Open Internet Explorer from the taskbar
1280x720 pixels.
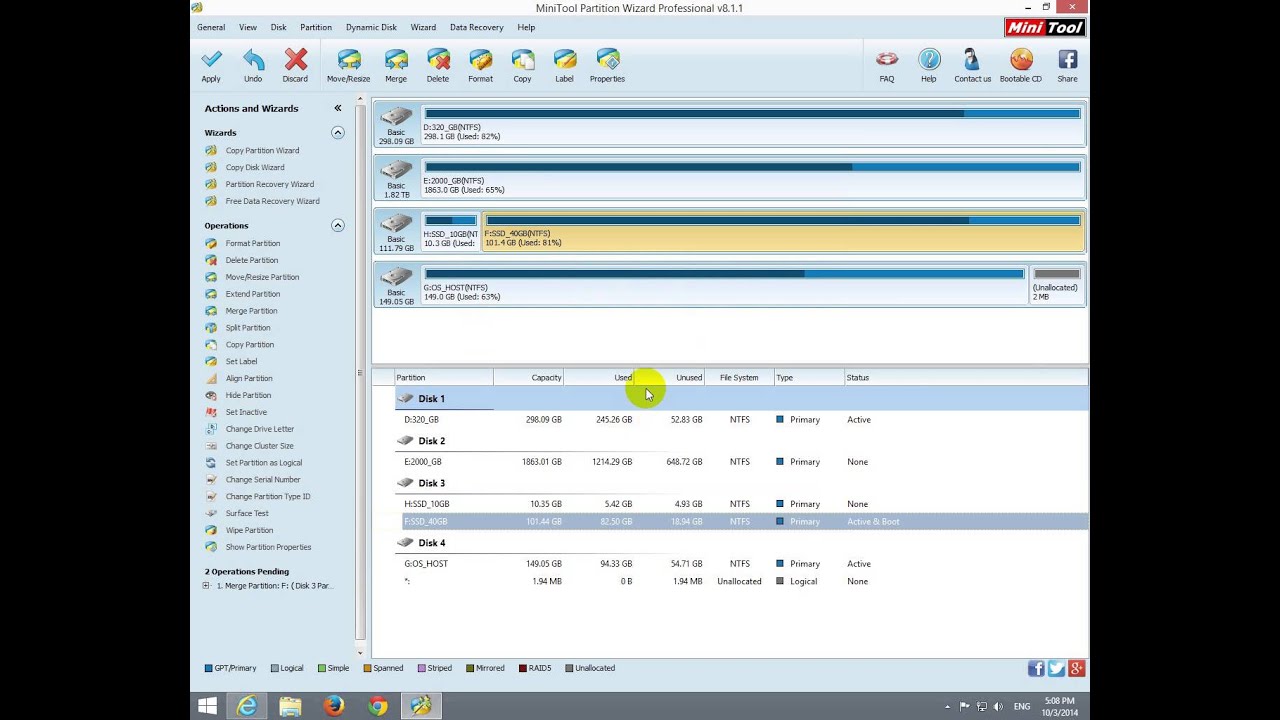(246, 706)
